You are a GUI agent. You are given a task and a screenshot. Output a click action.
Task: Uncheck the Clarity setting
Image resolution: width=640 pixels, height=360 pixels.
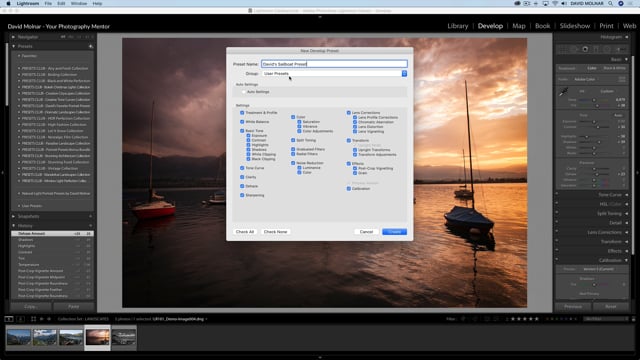[242, 177]
